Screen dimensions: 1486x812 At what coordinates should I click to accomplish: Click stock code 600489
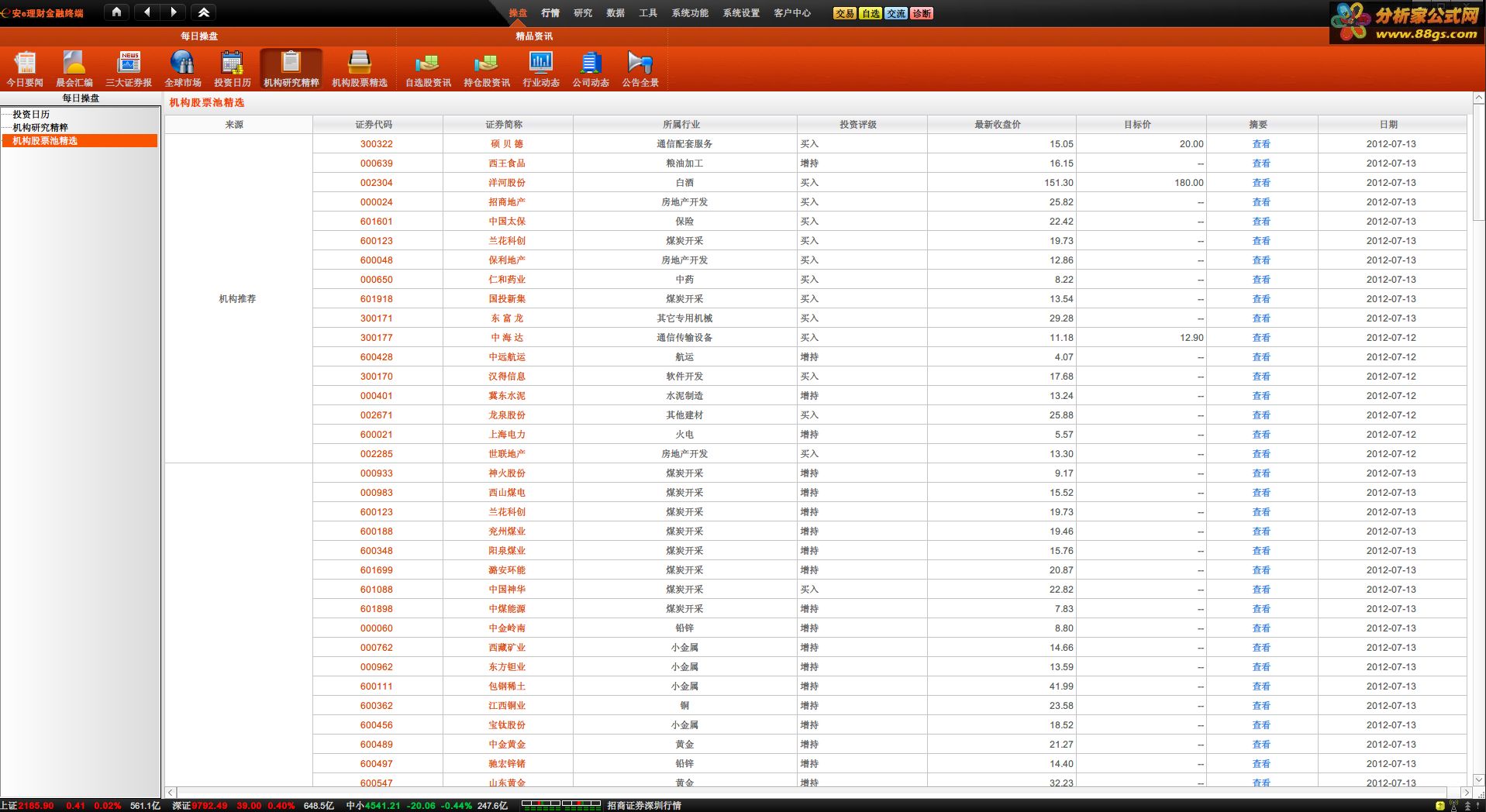tap(376, 745)
